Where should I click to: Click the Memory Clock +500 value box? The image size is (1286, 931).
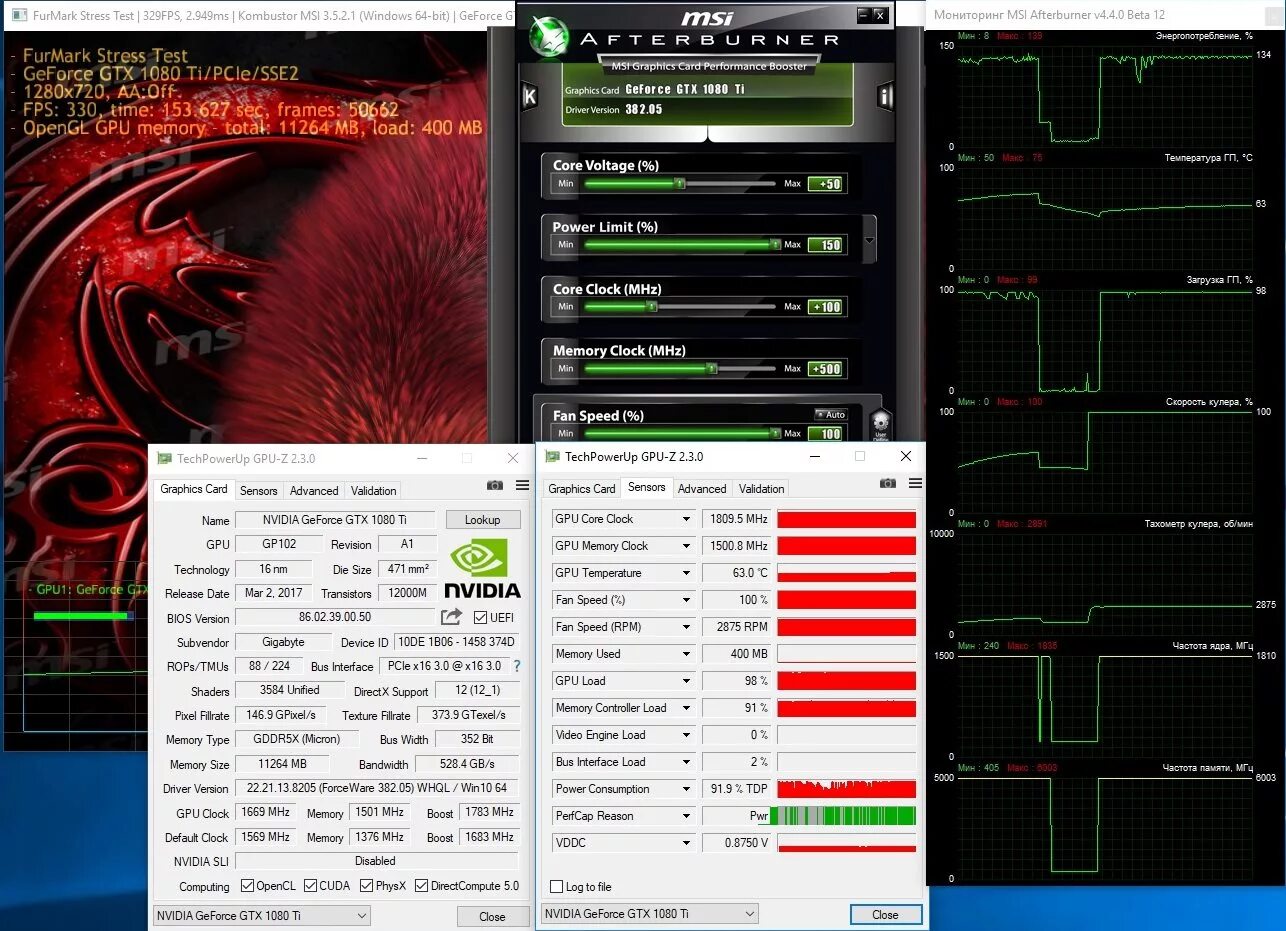[826, 369]
